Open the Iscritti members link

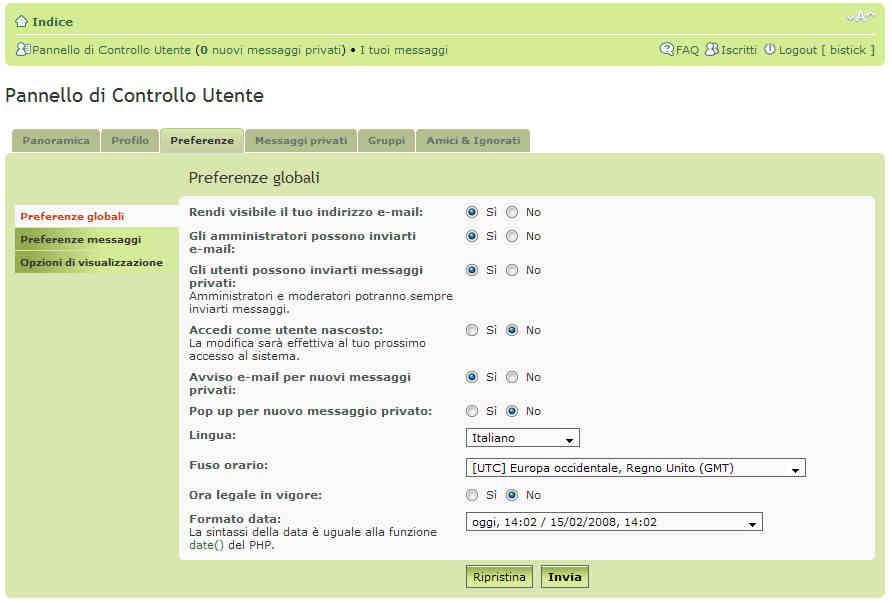point(738,50)
